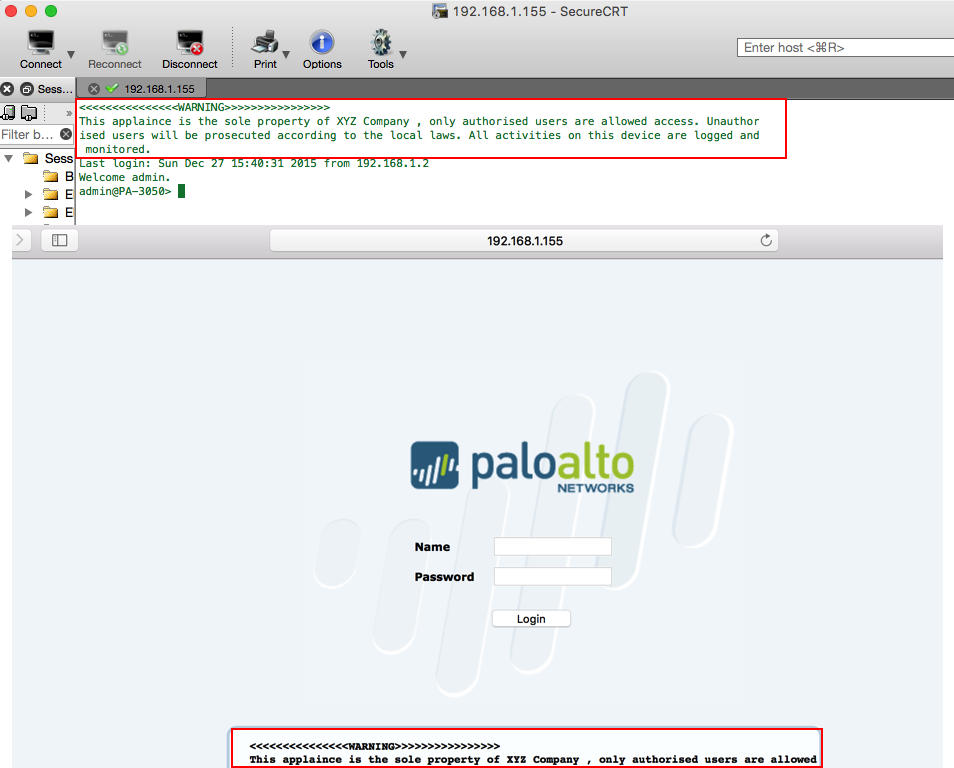Click the Reconnect icon

click(114, 40)
